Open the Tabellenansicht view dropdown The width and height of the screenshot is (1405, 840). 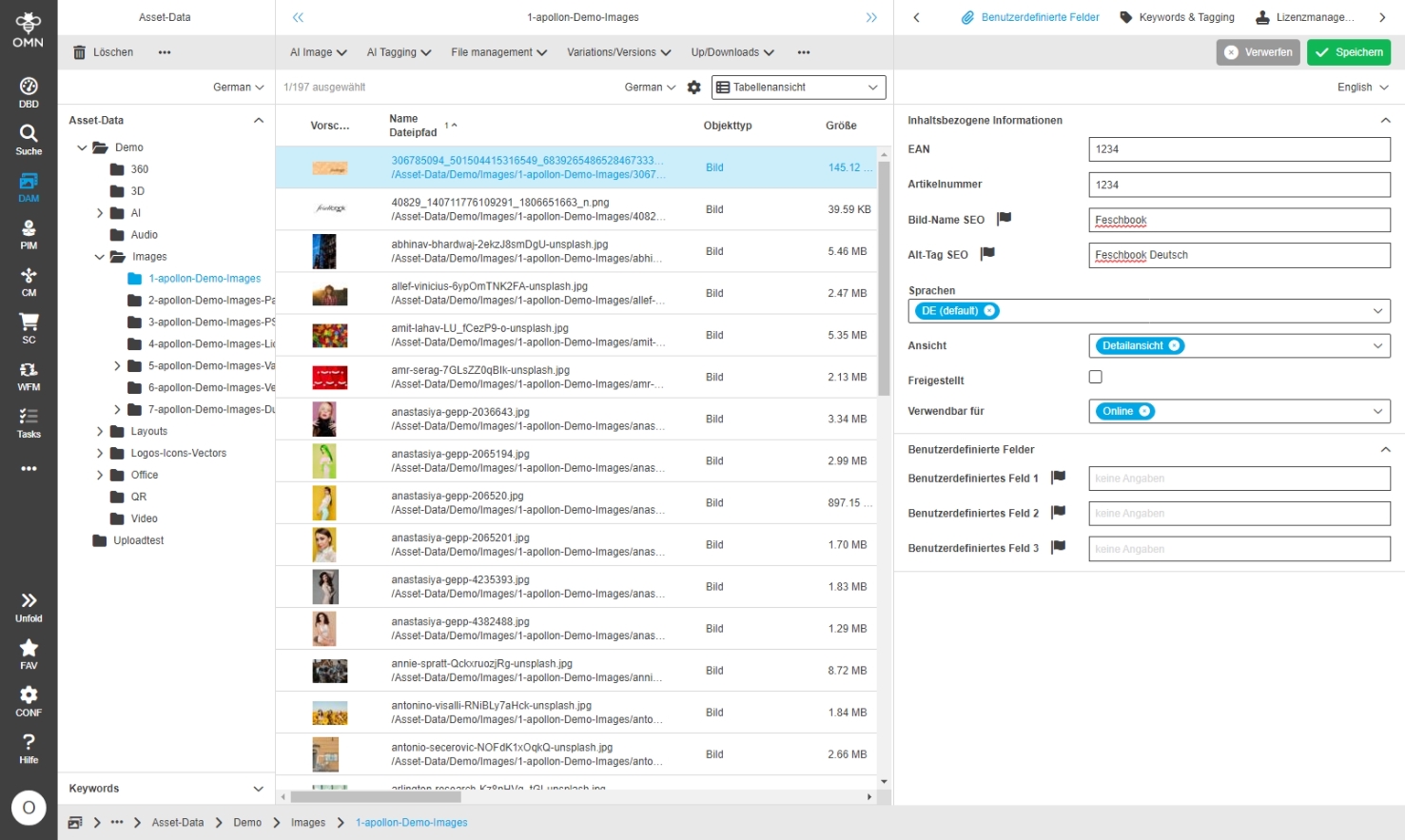tap(798, 88)
